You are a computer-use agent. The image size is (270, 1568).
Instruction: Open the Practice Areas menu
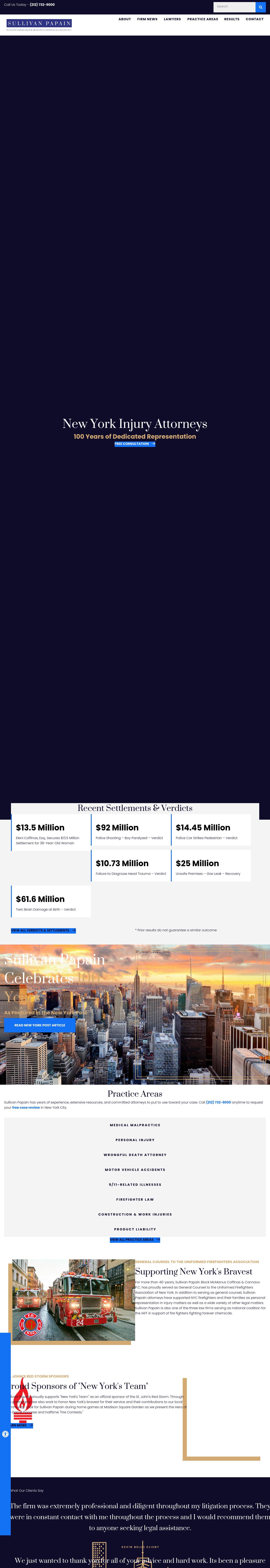click(x=202, y=19)
